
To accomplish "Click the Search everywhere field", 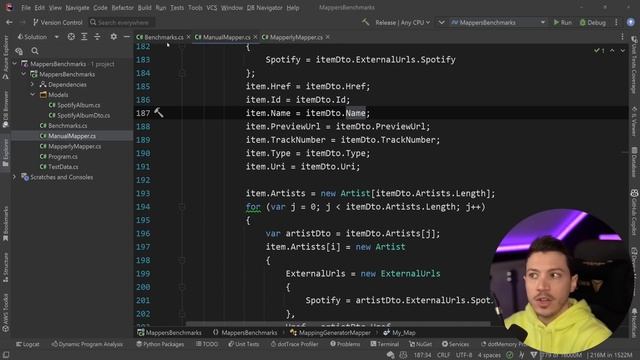I will click(121, 22).
